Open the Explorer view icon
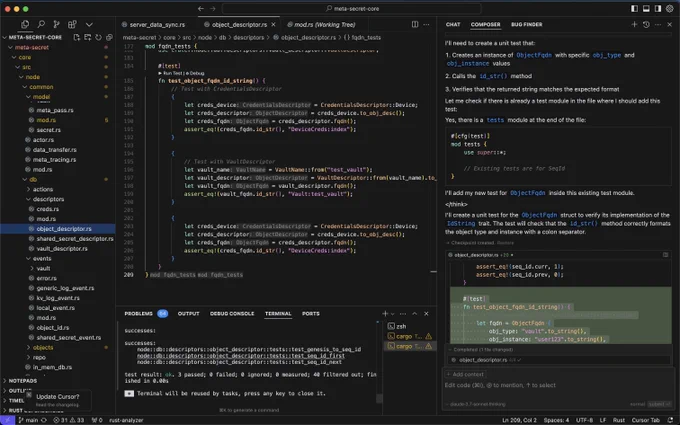The height and width of the screenshot is (425, 680). [25, 24]
